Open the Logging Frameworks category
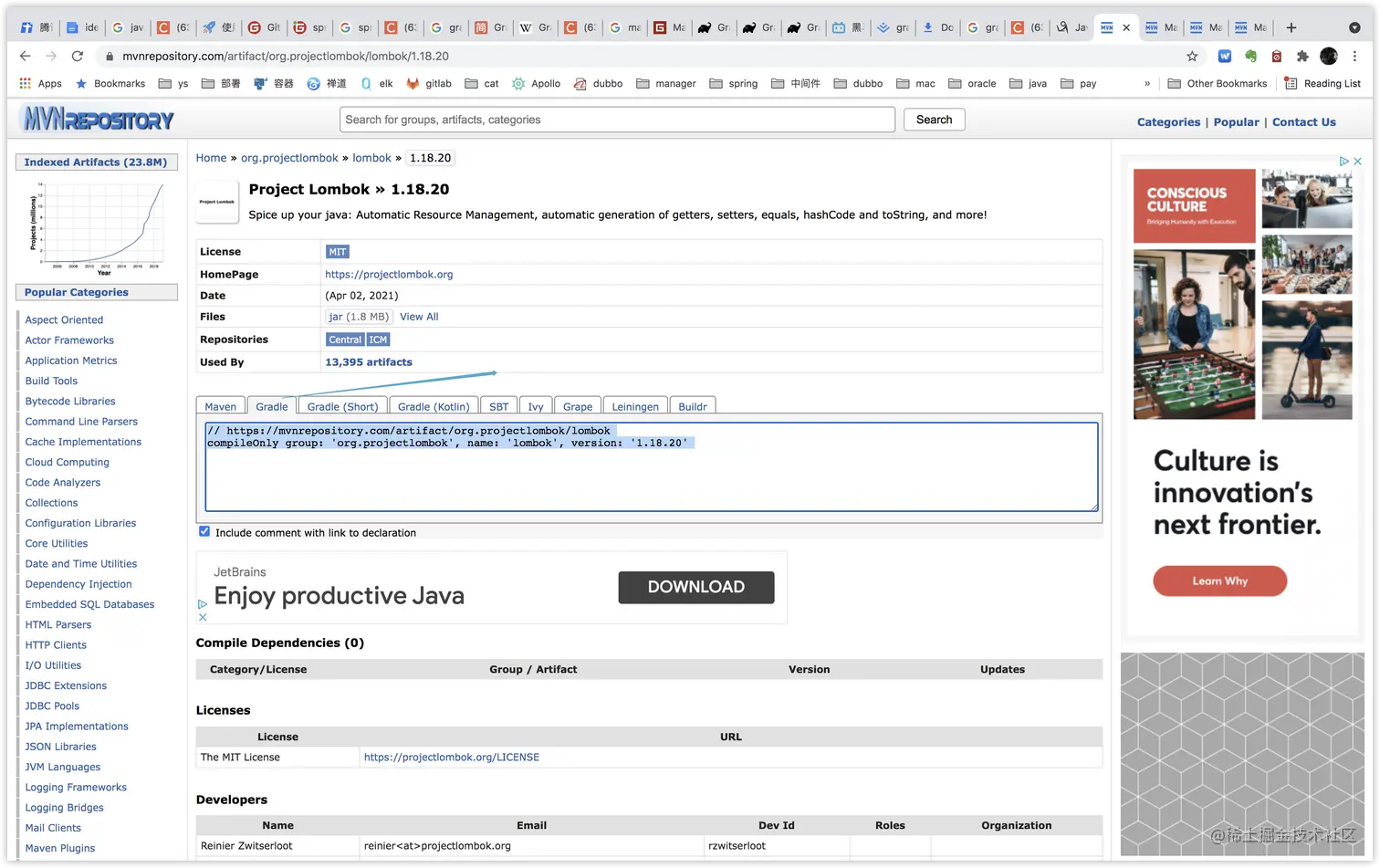Image resolution: width=1380 pixels, height=868 pixels. (x=76, y=787)
